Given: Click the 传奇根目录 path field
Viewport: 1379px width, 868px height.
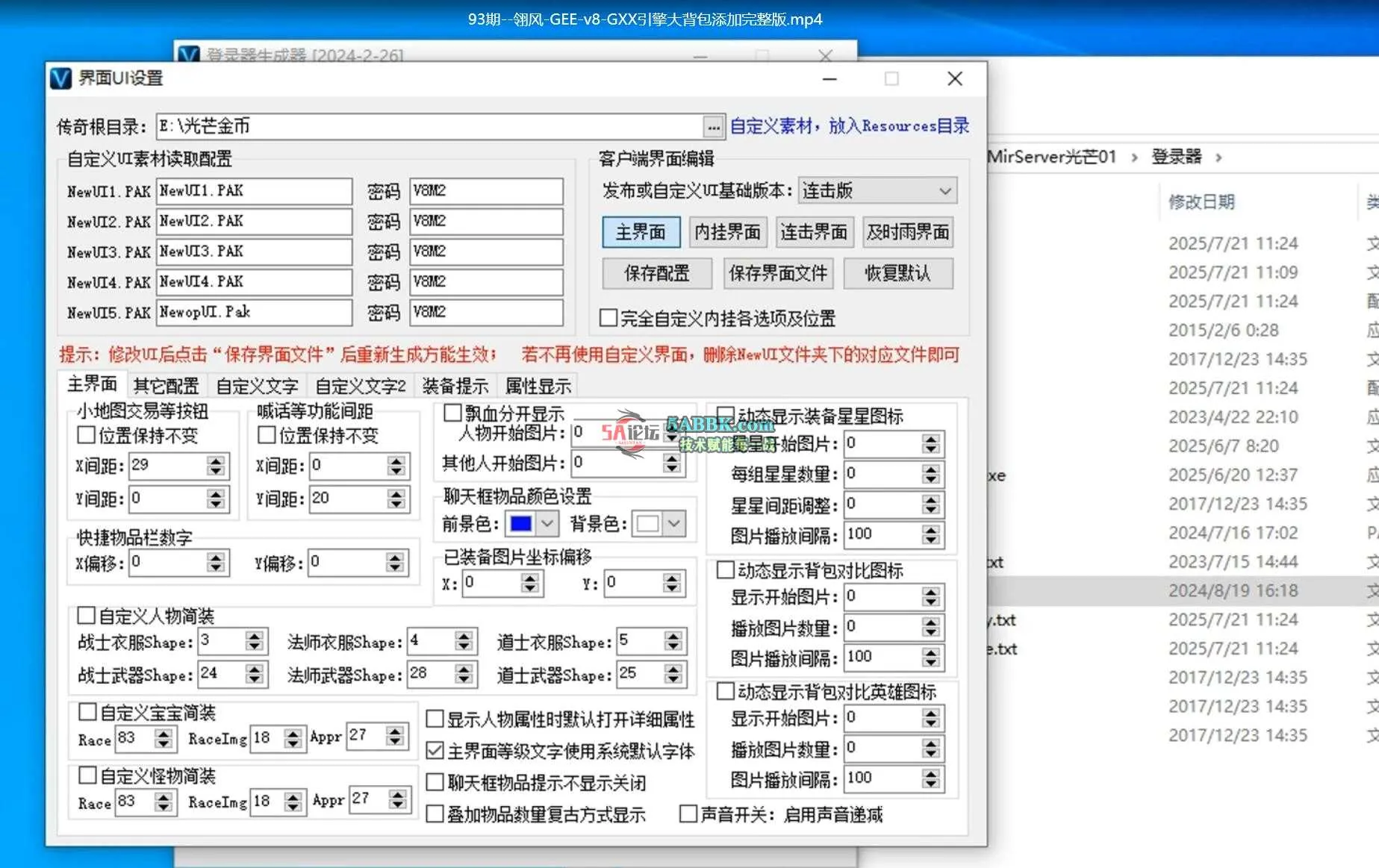Looking at the screenshot, I should click(429, 127).
